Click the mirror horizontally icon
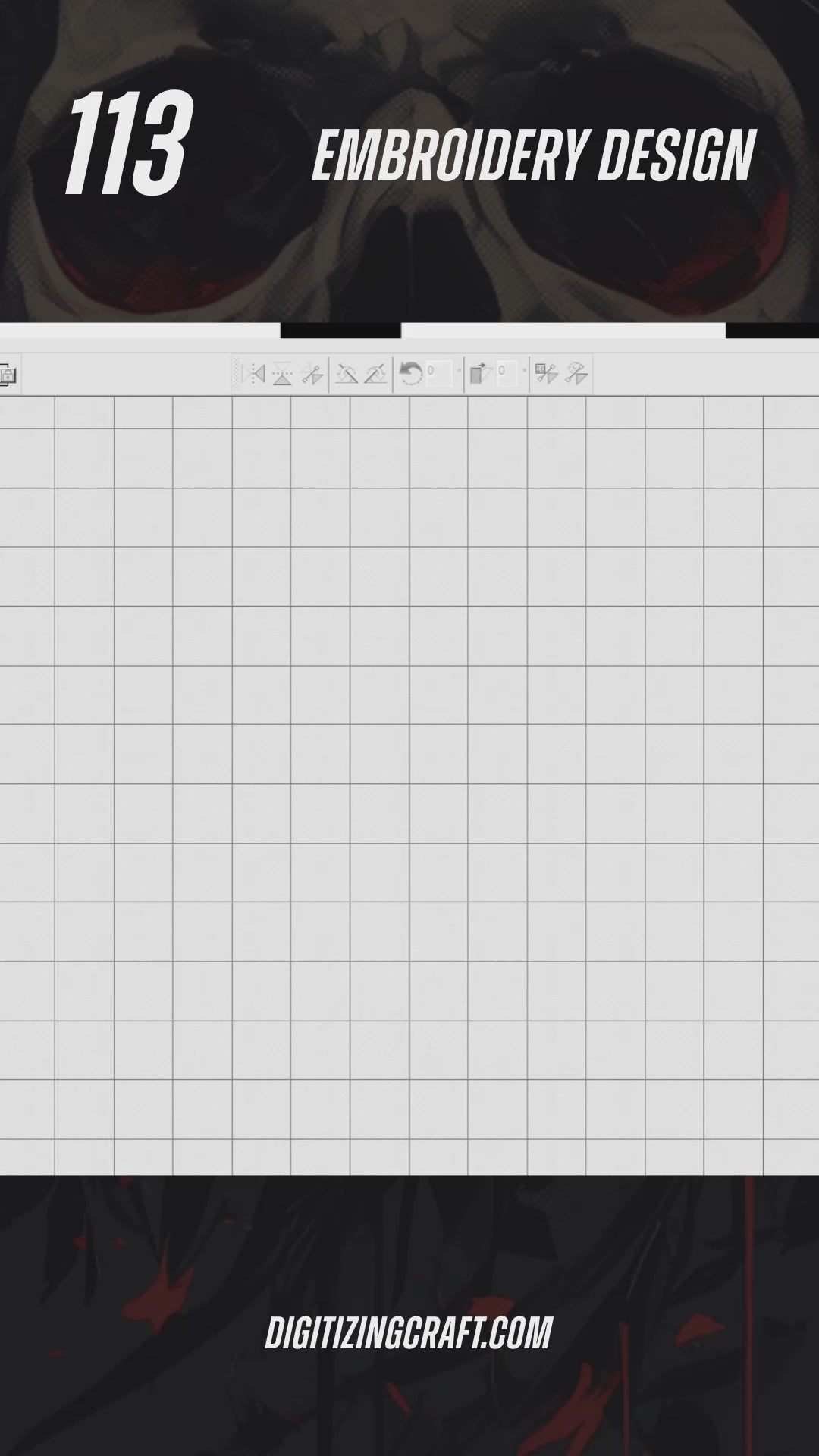 coord(254,374)
